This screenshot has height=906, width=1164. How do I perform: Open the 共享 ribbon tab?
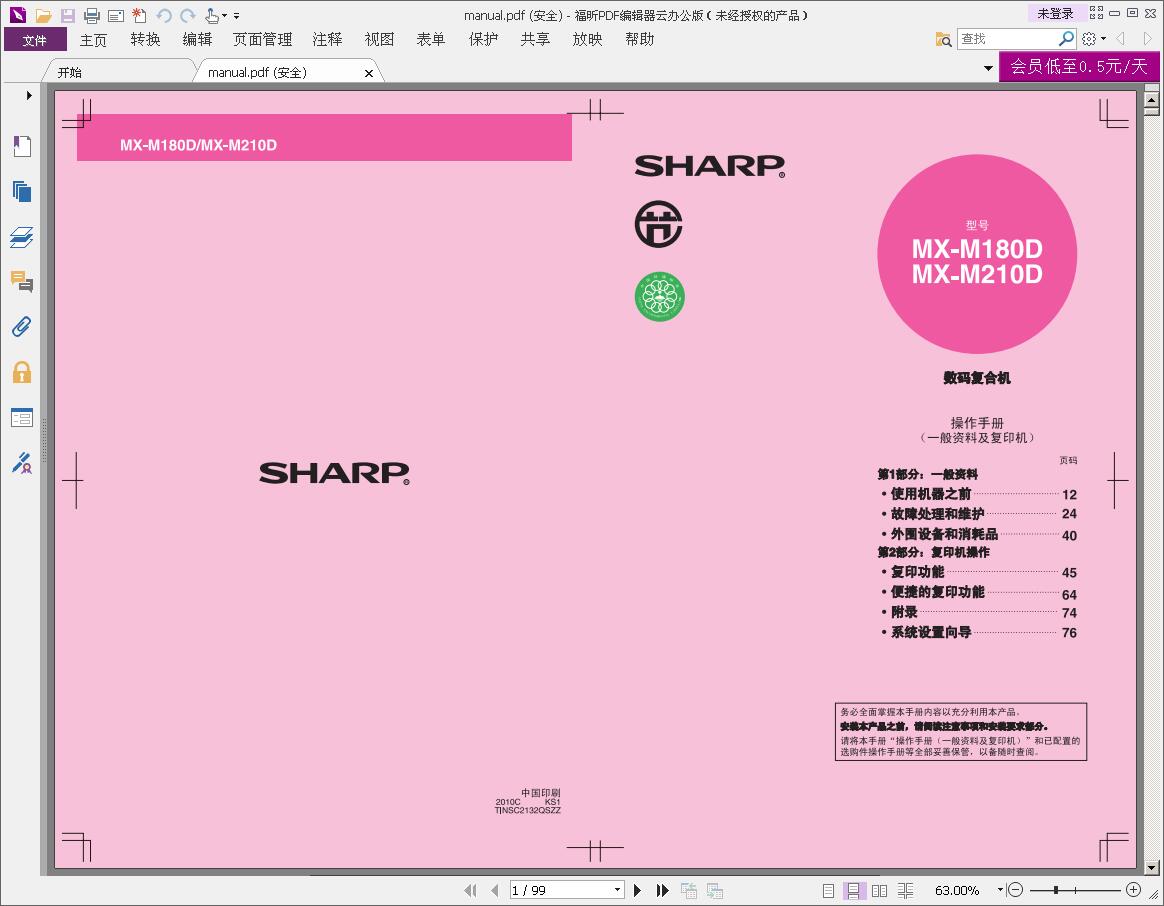[x=535, y=39]
